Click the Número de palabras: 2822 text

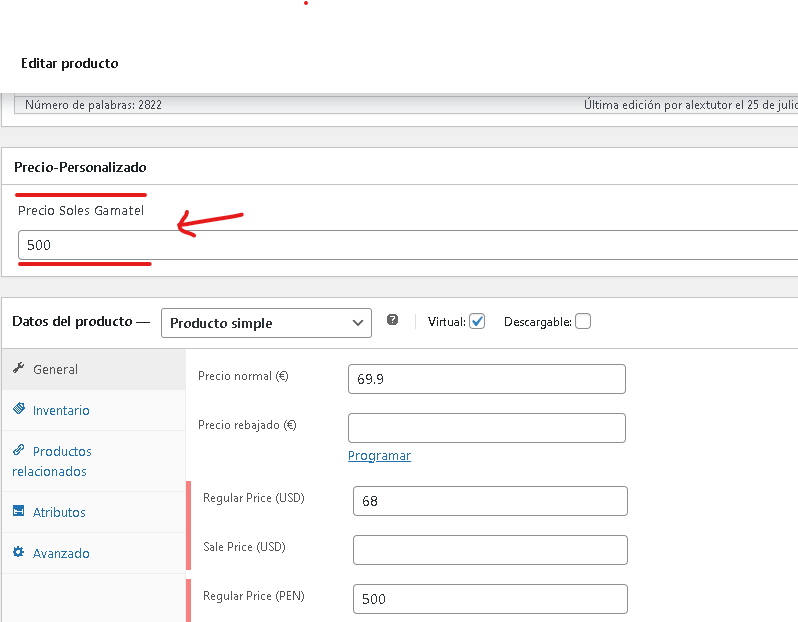(x=93, y=105)
